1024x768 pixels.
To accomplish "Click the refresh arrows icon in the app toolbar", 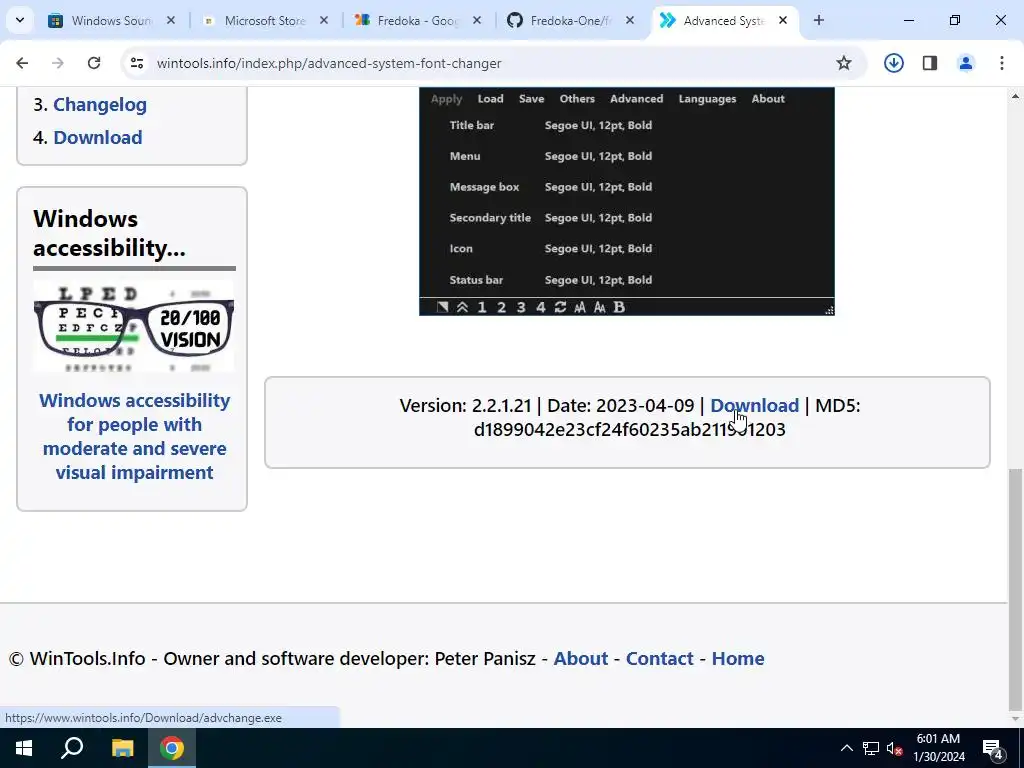I will click(560, 307).
